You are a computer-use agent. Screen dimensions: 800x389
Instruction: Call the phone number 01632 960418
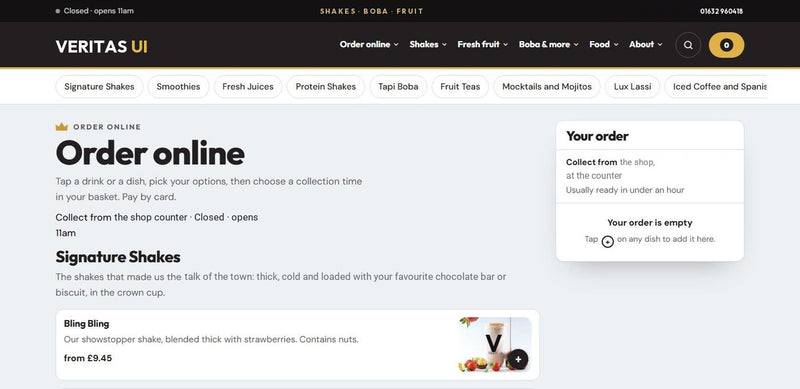pos(721,11)
